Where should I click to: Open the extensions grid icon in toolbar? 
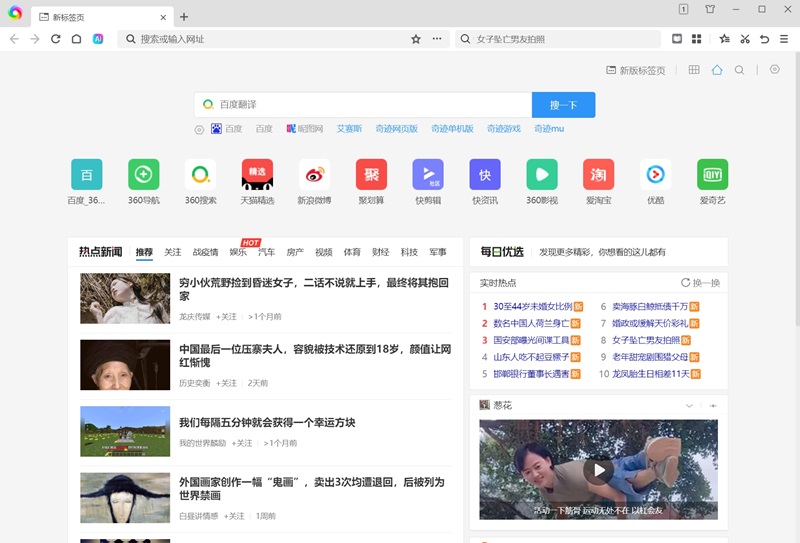pyautogui.click(x=696, y=39)
